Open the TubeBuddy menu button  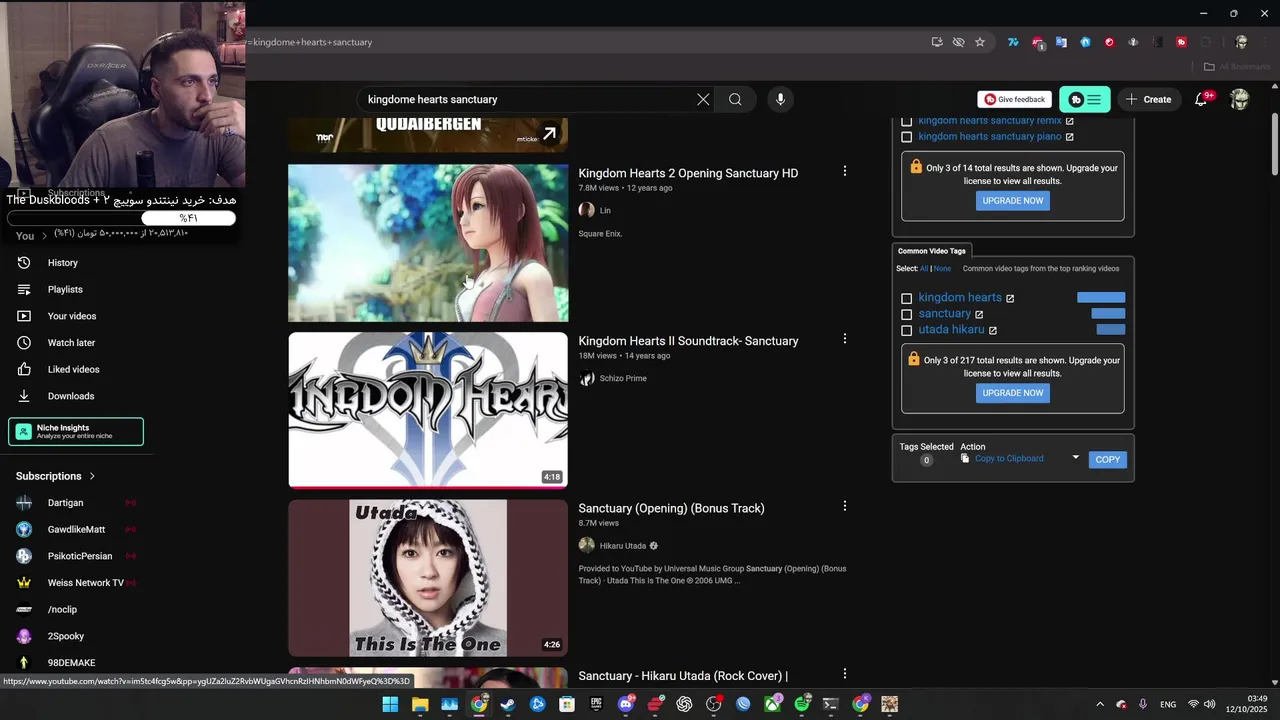[1085, 99]
